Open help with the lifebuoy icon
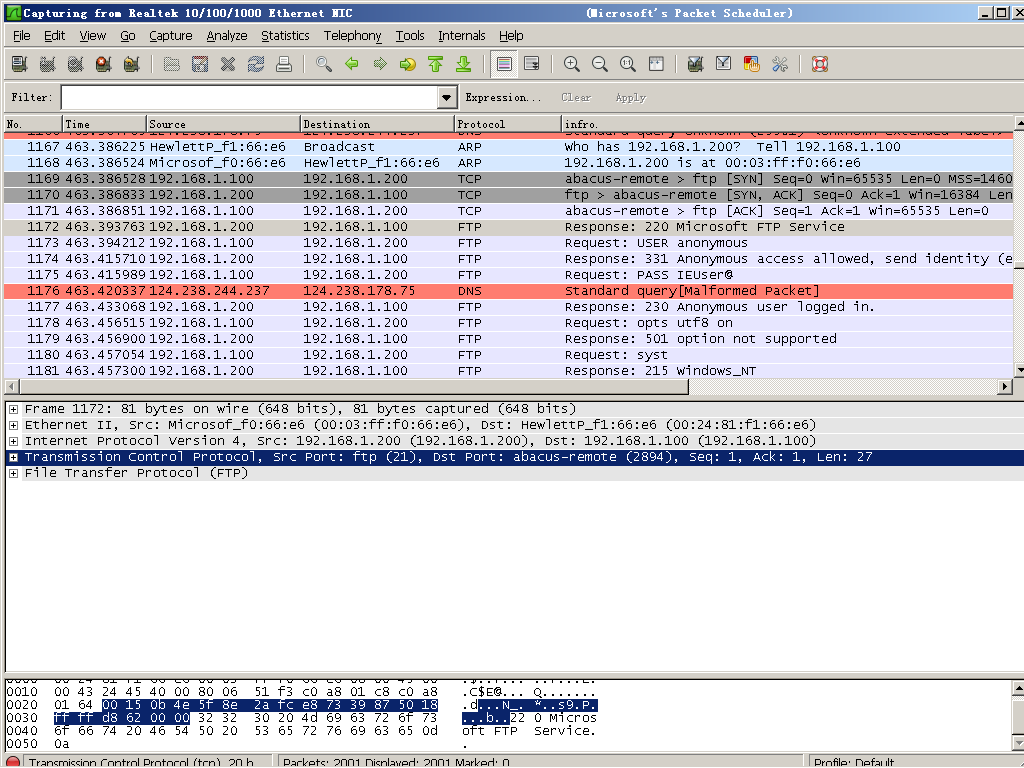The image size is (1024, 768). click(x=820, y=64)
